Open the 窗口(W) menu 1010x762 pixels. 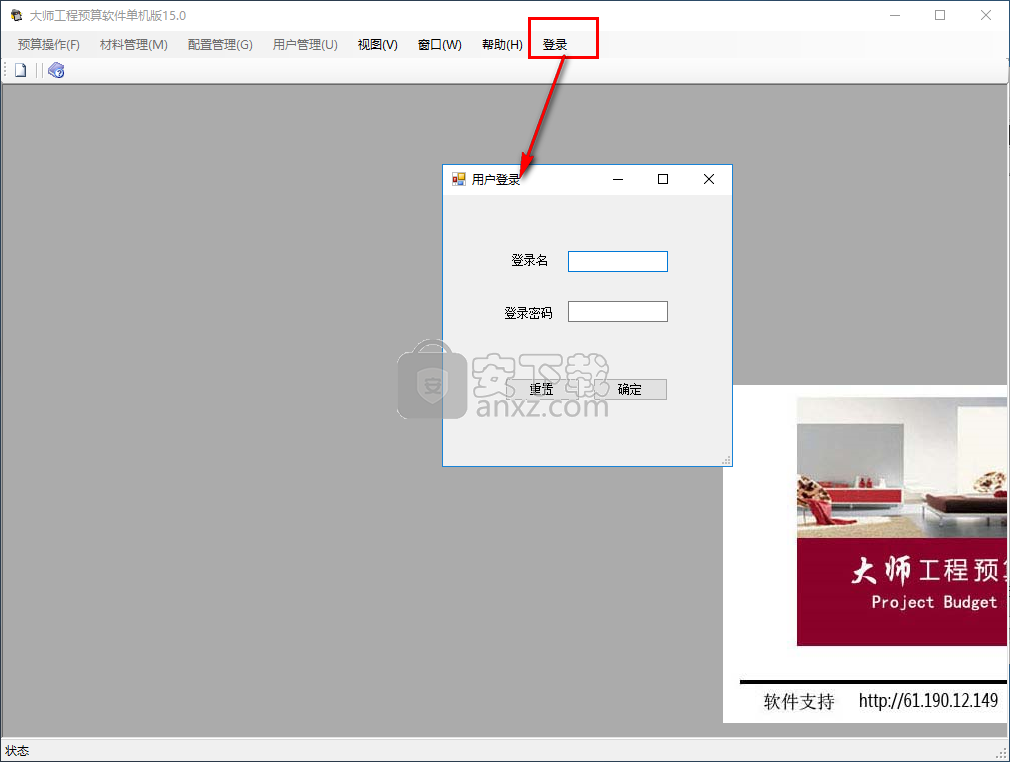(439, 44)
